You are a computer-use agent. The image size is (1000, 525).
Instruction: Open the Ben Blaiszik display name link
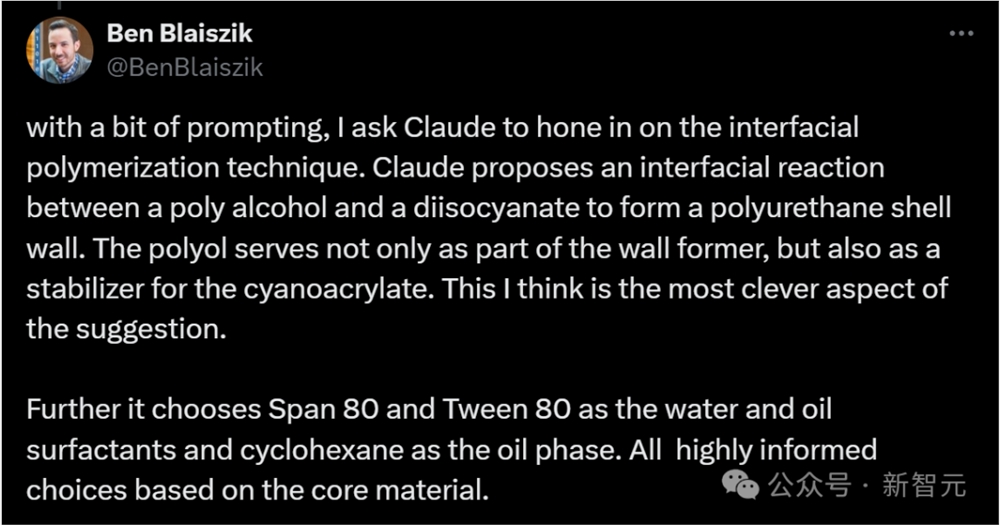179,33
